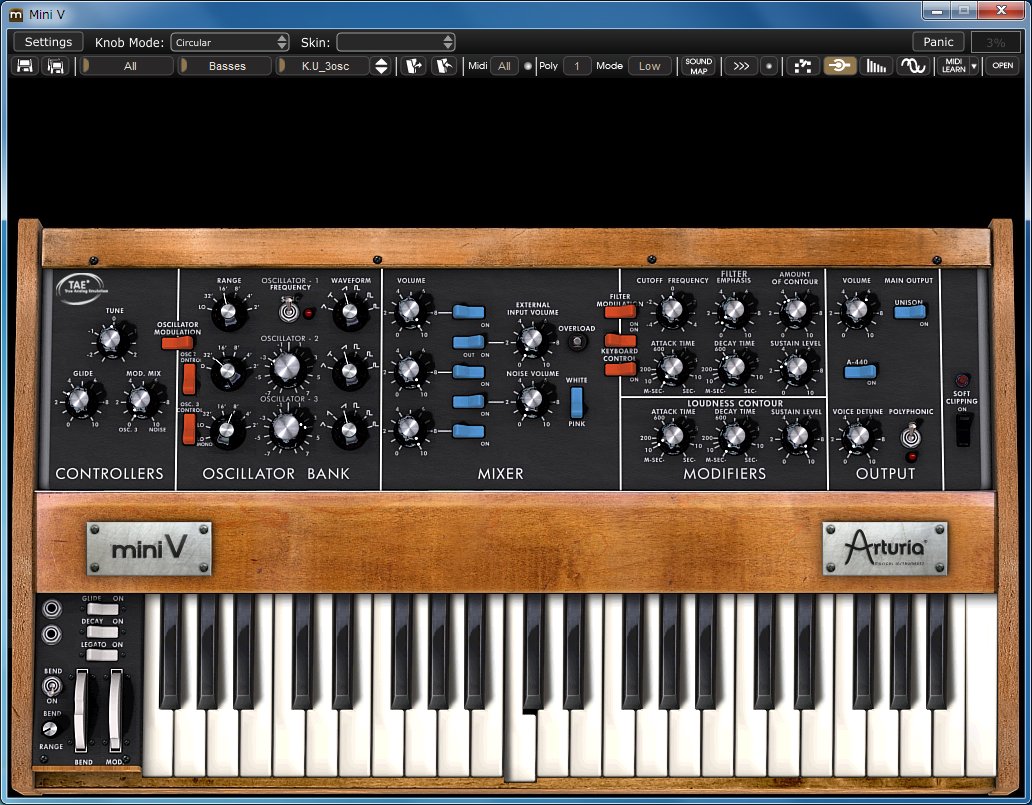Screen dimensions: 1032x805
Task: Open the All preset bank selector
Action: point(127,66)
